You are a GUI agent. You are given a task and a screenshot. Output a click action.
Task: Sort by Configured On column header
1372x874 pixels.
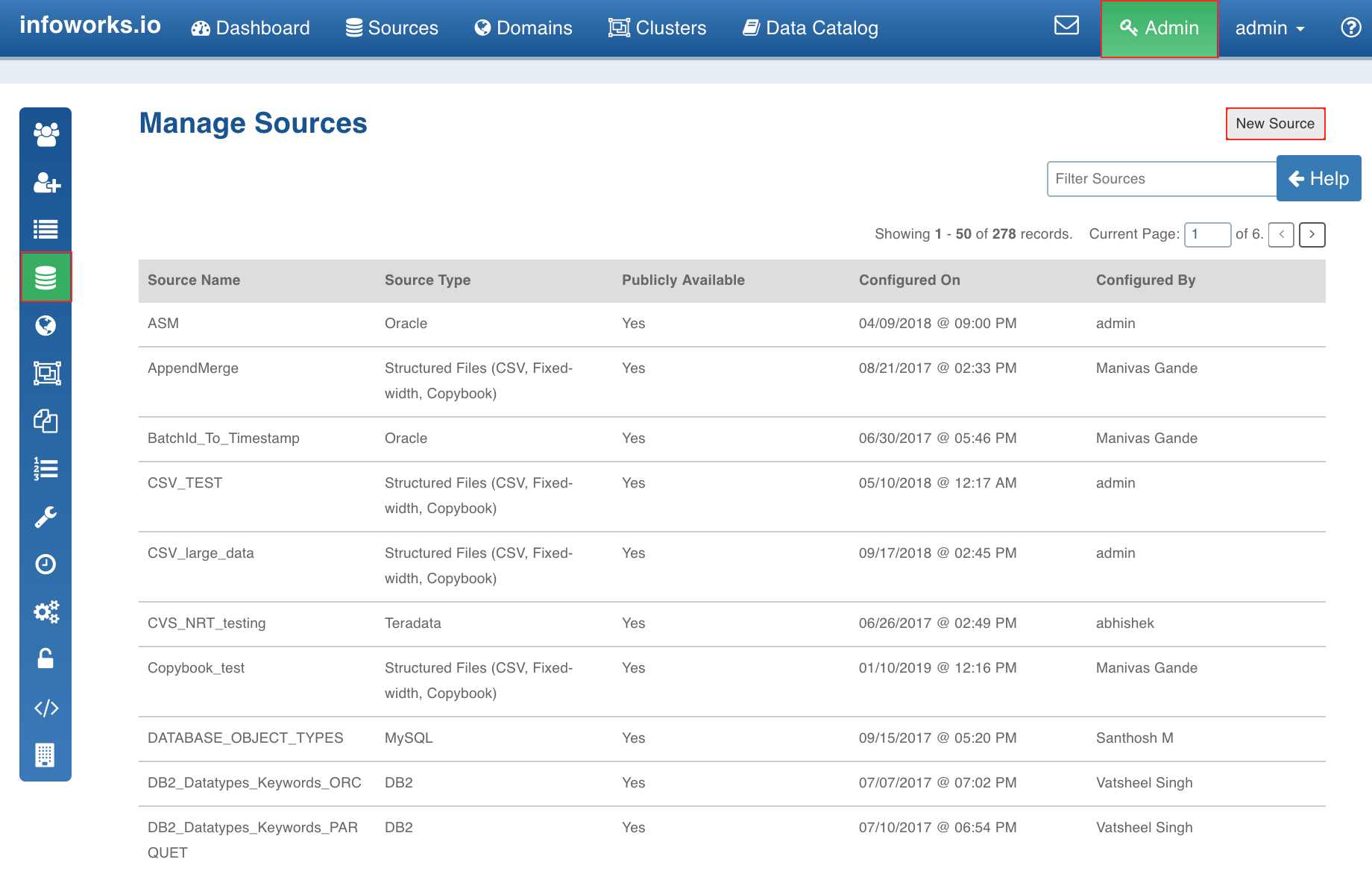(x=909, y=280)
